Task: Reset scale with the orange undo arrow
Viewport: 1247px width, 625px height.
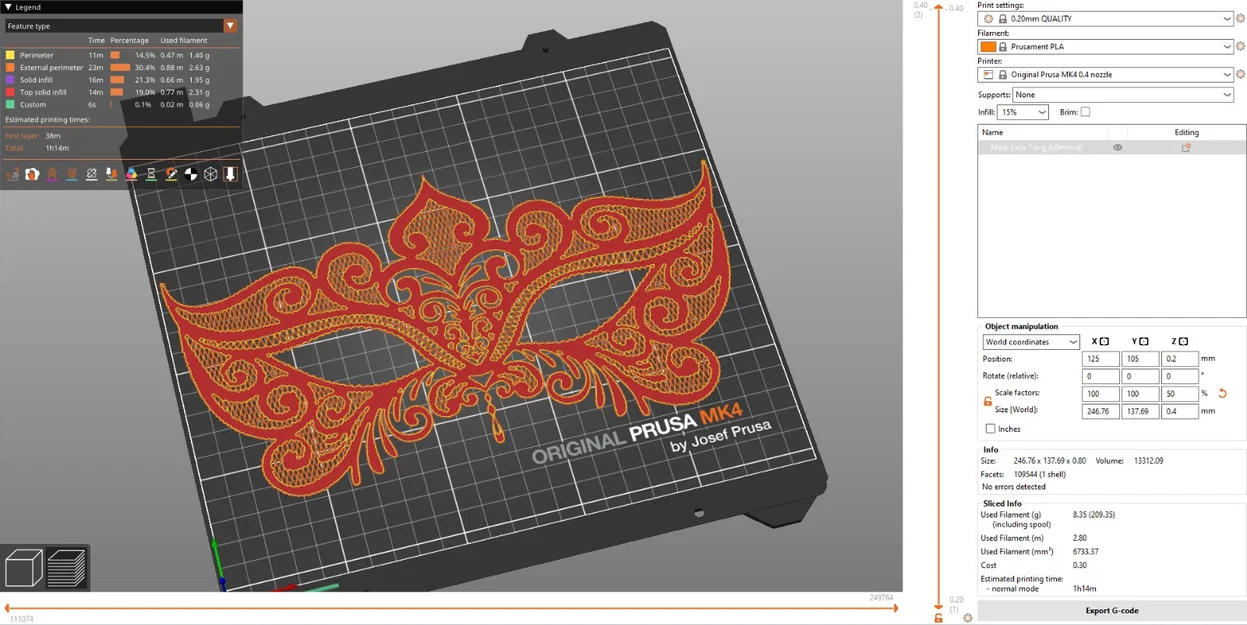Action: 1222,394
